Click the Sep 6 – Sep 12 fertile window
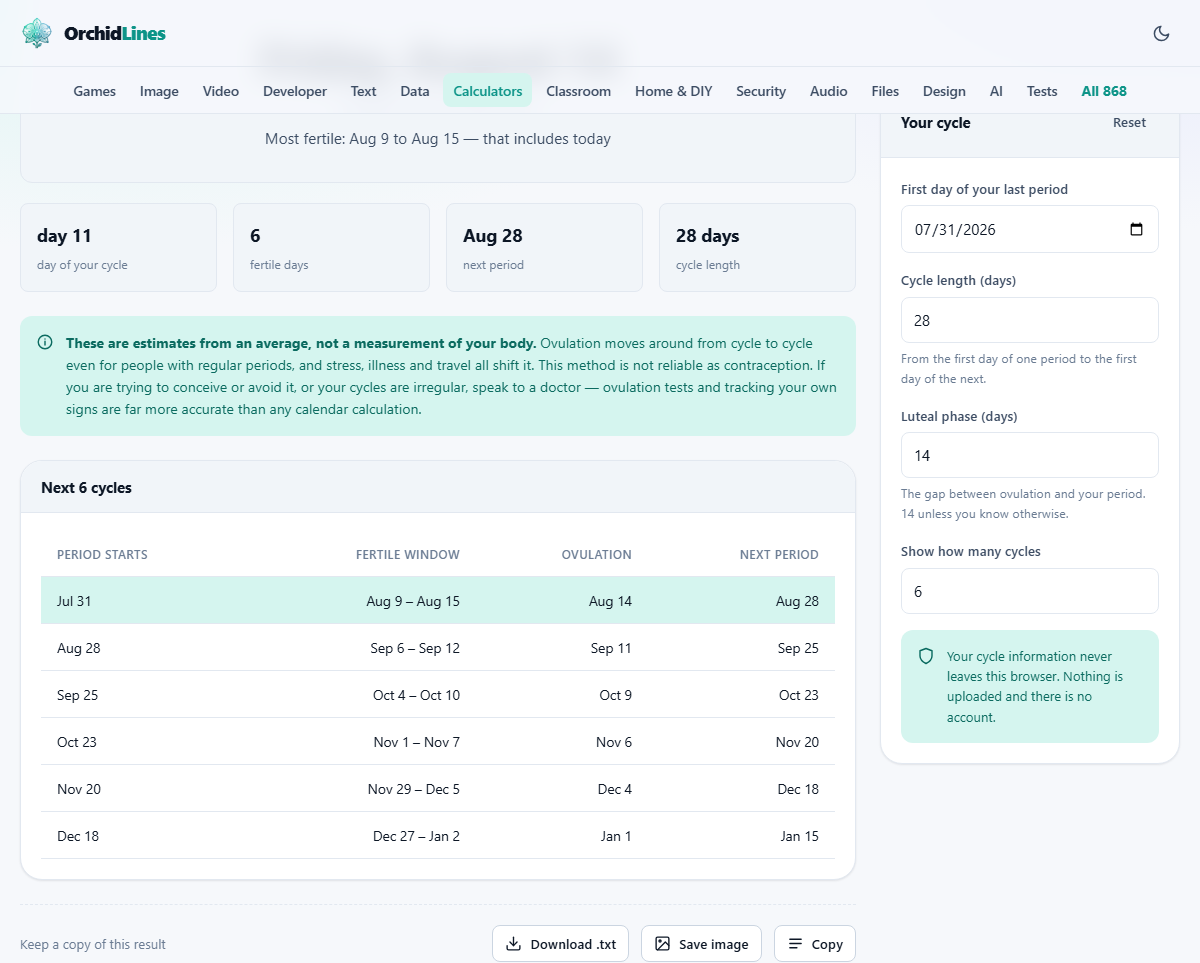1200x963 pixels. point(415,648)
